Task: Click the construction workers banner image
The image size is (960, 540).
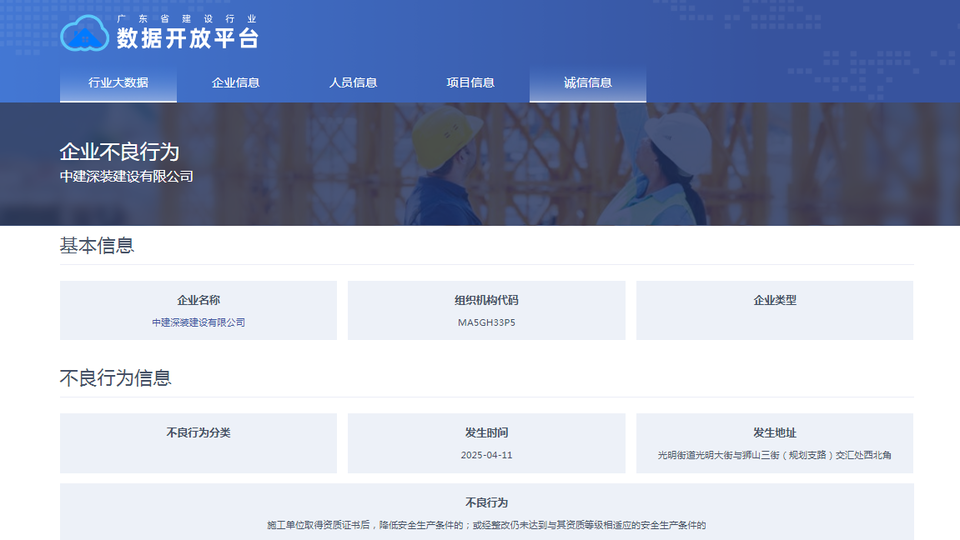Action: [x=560, y=165]
